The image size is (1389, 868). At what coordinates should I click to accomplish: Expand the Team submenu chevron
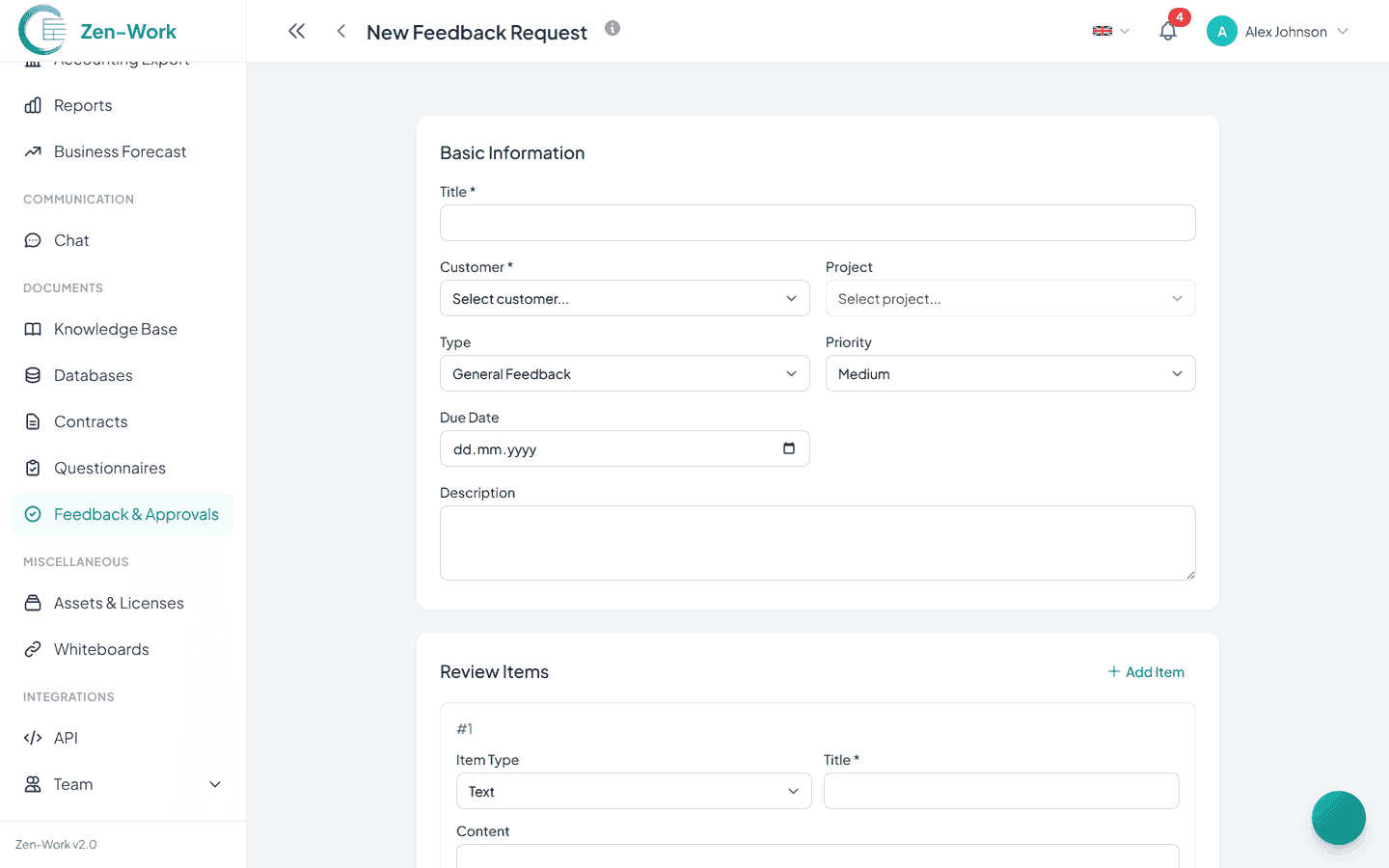coord(215,784)
